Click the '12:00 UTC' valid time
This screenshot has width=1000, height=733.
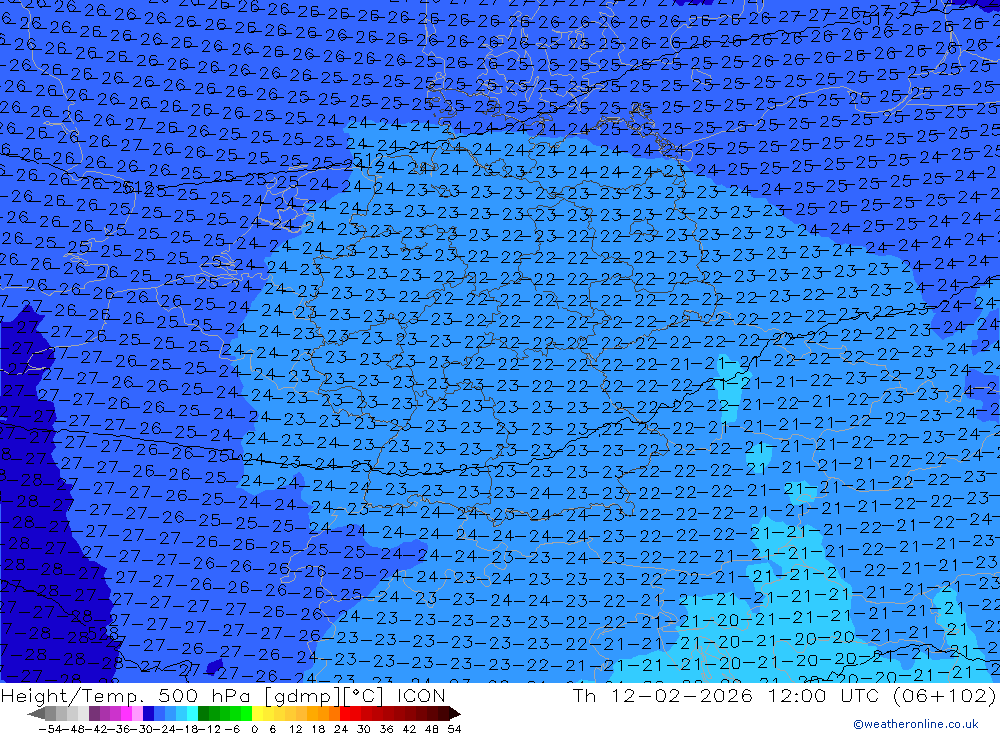823,695
